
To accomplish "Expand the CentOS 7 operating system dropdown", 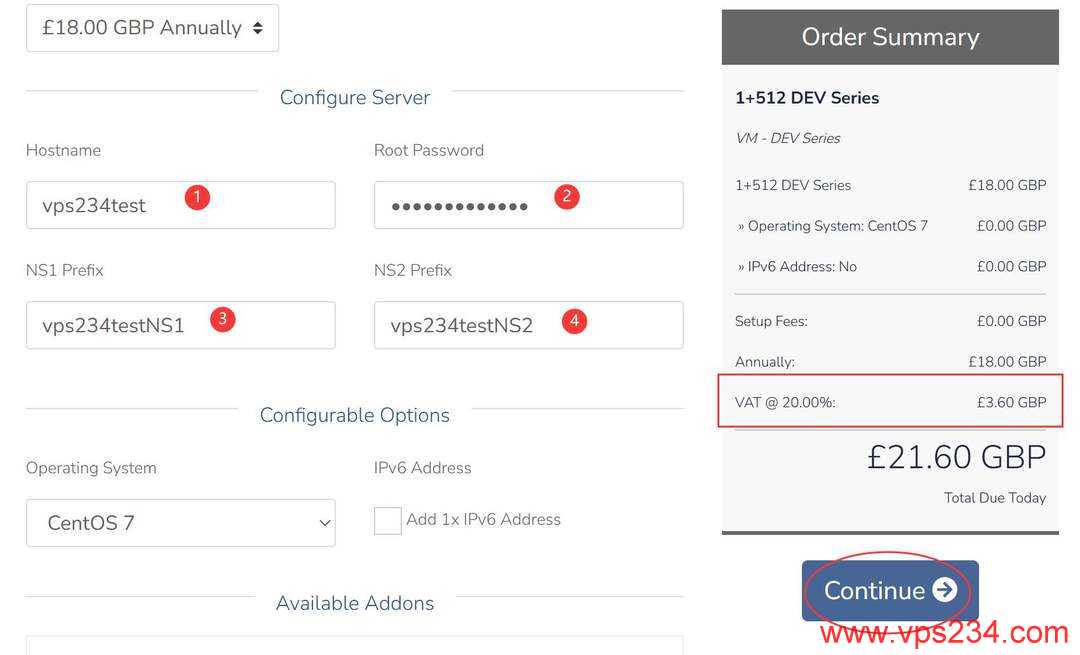I will (180, 523).
